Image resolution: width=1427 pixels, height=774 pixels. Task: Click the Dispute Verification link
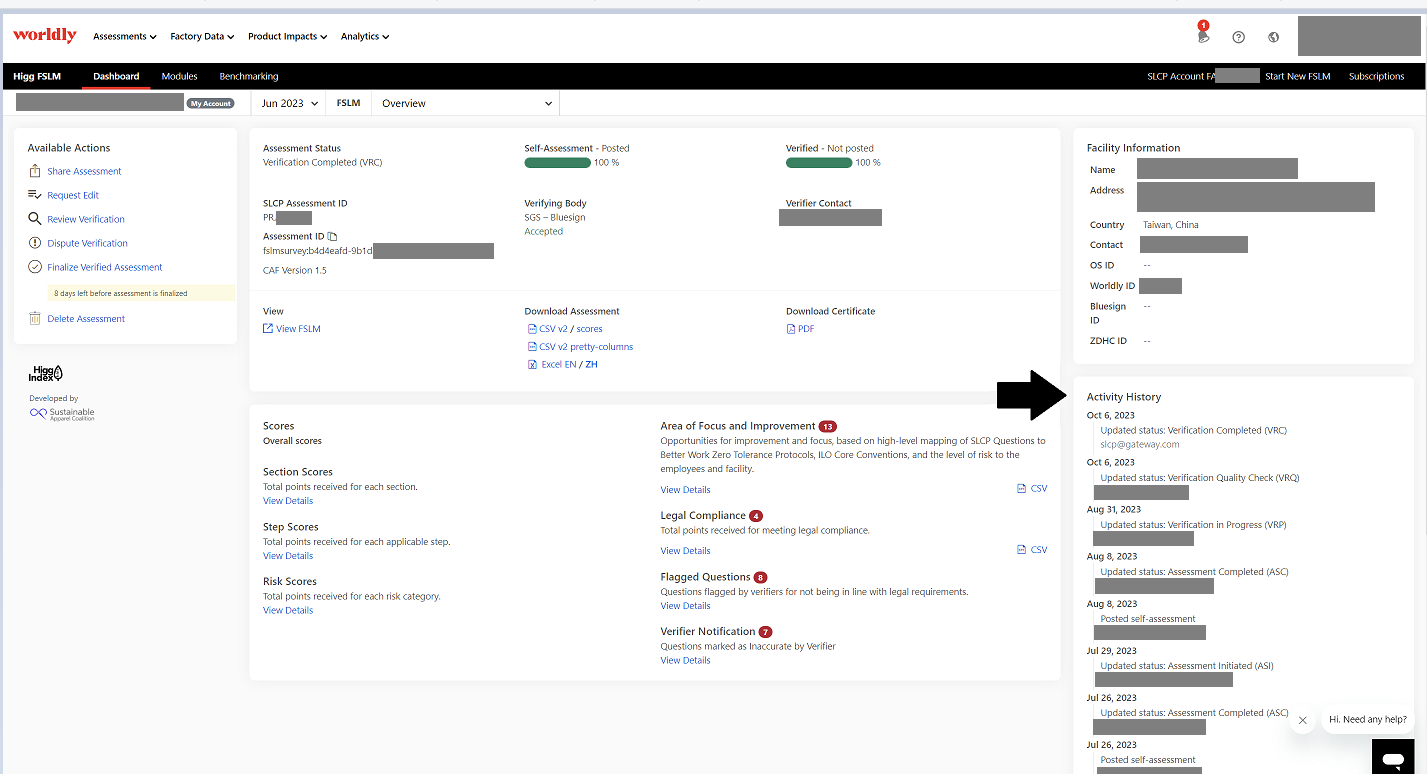(87, 243)
